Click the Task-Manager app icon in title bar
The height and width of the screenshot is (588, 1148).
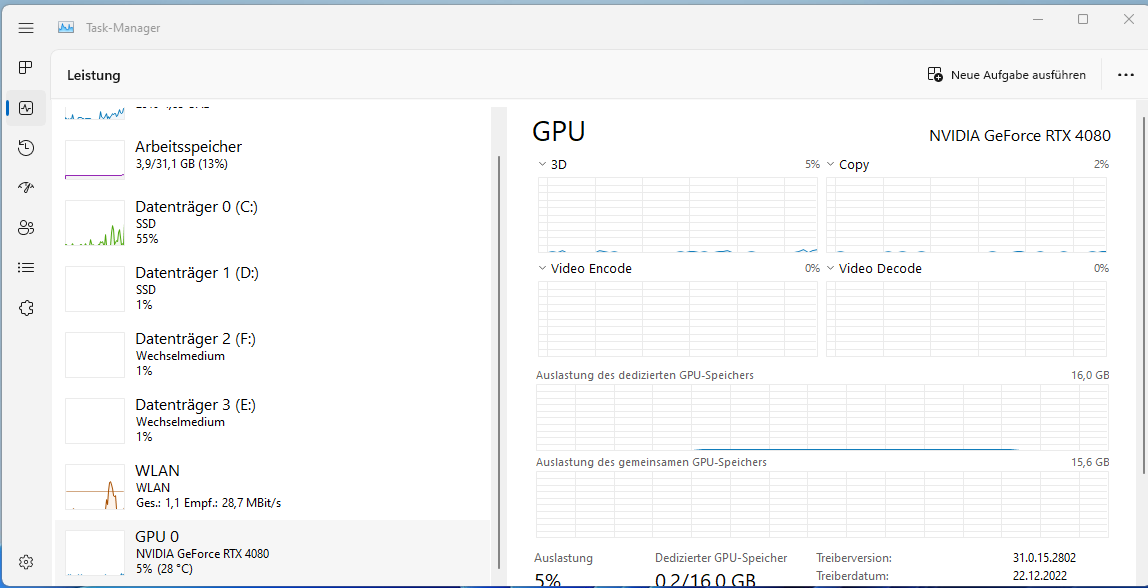tap(66, 28)
